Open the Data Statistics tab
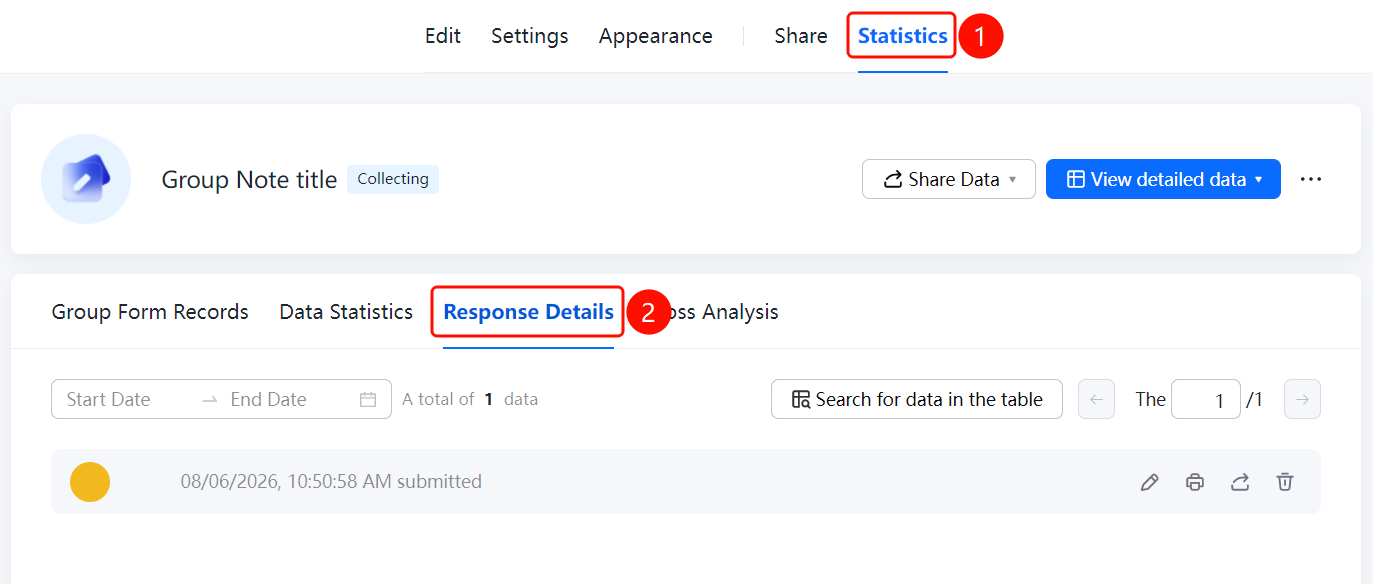The width and height of the screenshot is (1373, 584). pos(346,312)
